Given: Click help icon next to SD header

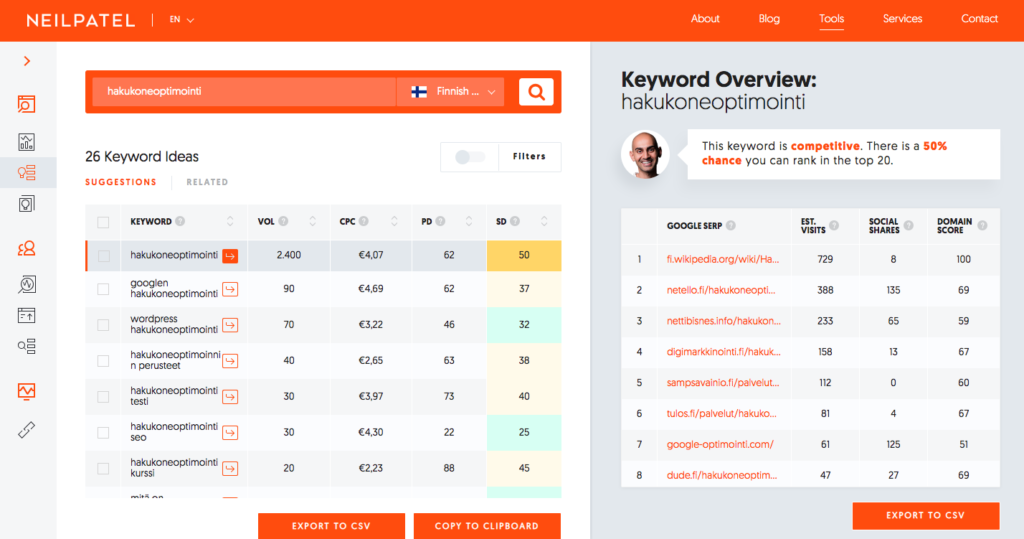Looking at the screenshot, I should coord(515,221).
